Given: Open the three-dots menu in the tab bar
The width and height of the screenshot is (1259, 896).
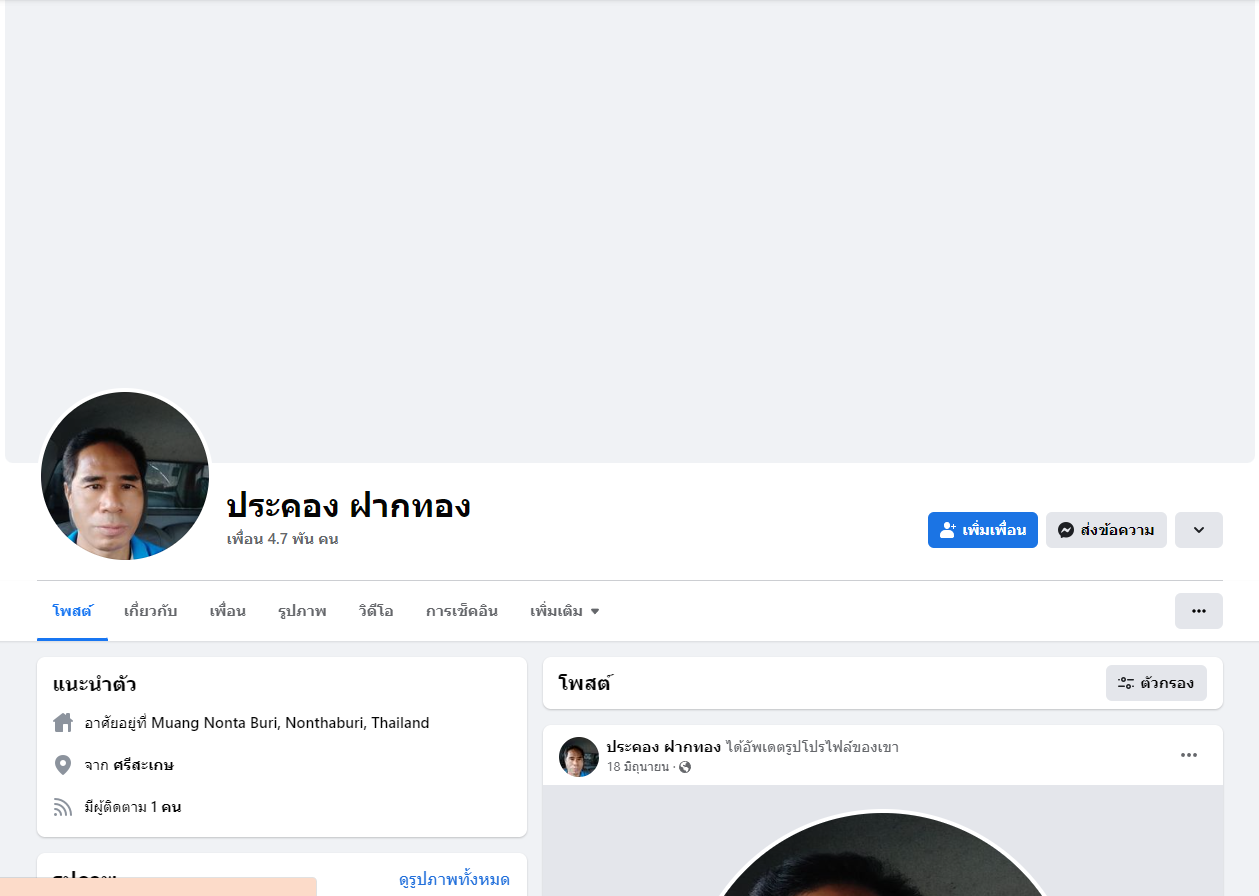Looking at the screenshot, I should 1199,611.
